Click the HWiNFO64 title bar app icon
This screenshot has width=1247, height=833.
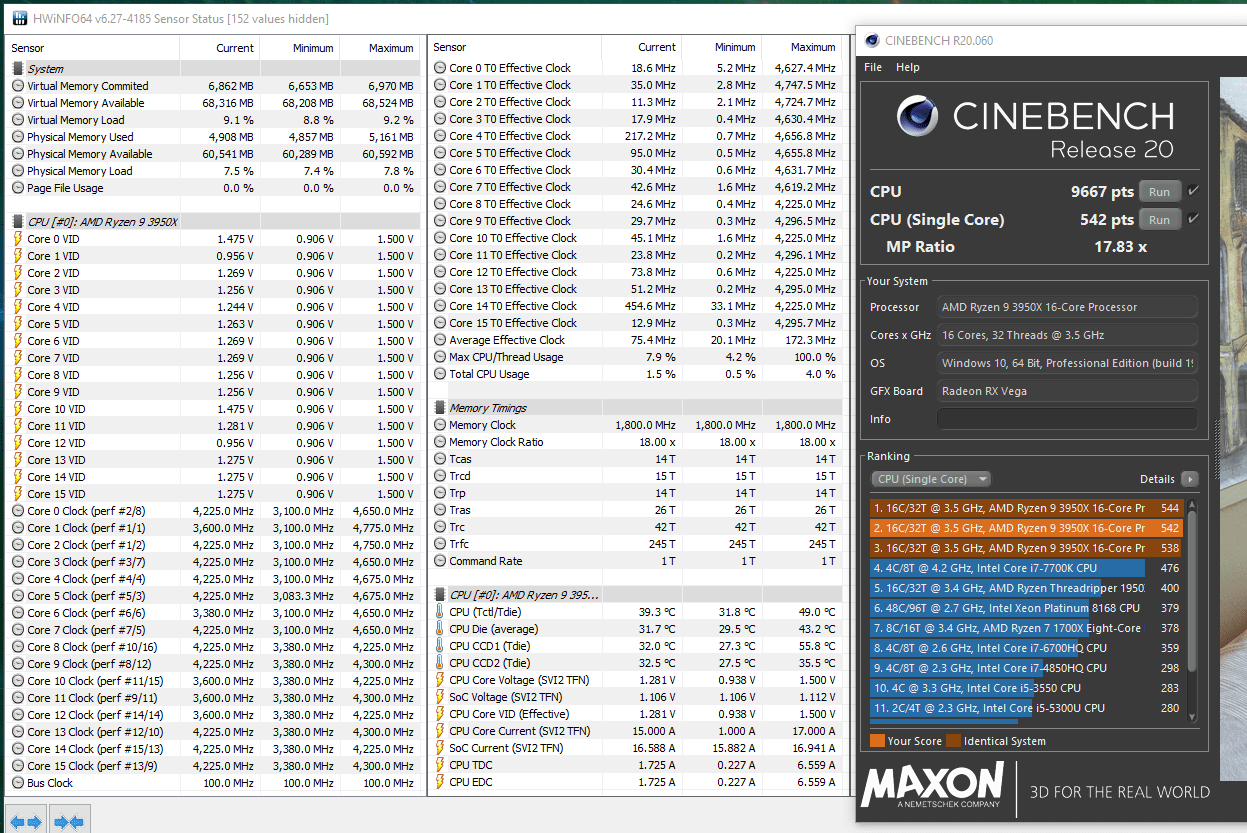click(x=20, y=19)
